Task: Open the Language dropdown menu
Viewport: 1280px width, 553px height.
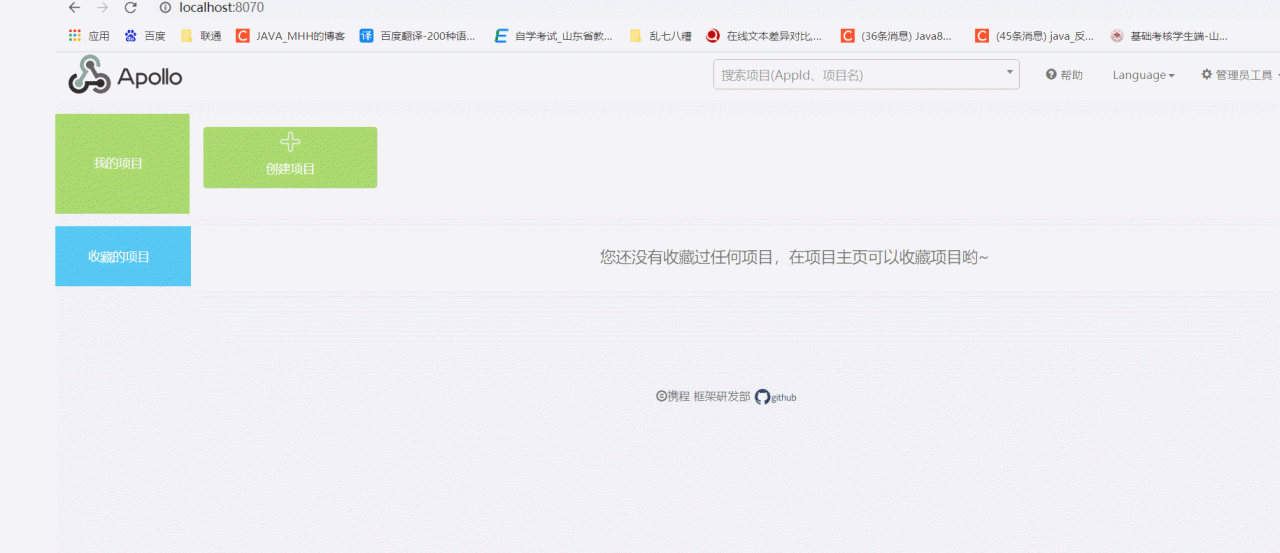Action: pos(1143,75)
